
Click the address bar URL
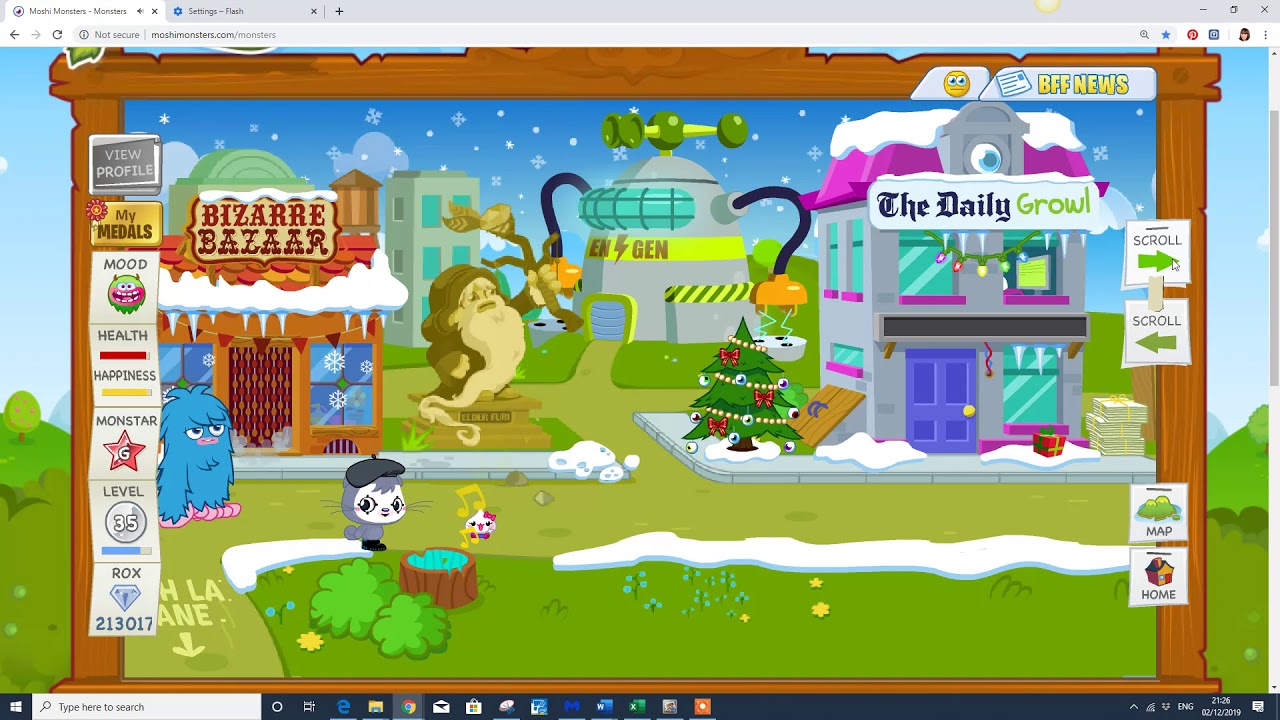pyautogui.click(x=213, y=35)
